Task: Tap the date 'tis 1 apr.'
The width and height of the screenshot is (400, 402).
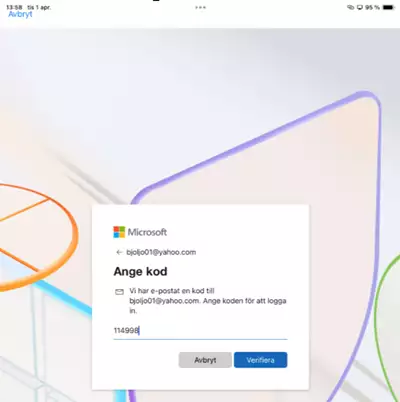Action: (x=39, y=7)
